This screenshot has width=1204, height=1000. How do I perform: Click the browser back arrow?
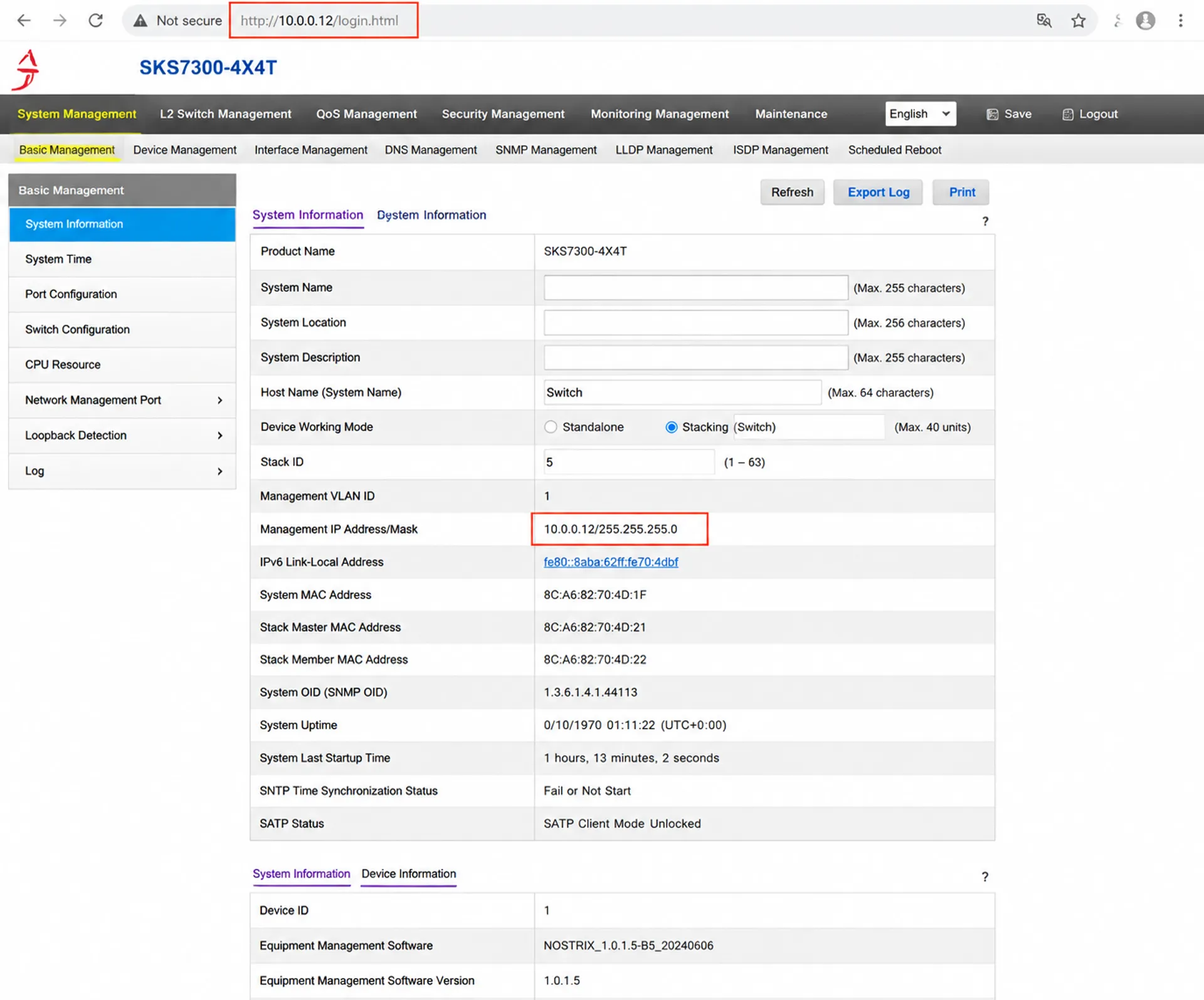(24, 21)
